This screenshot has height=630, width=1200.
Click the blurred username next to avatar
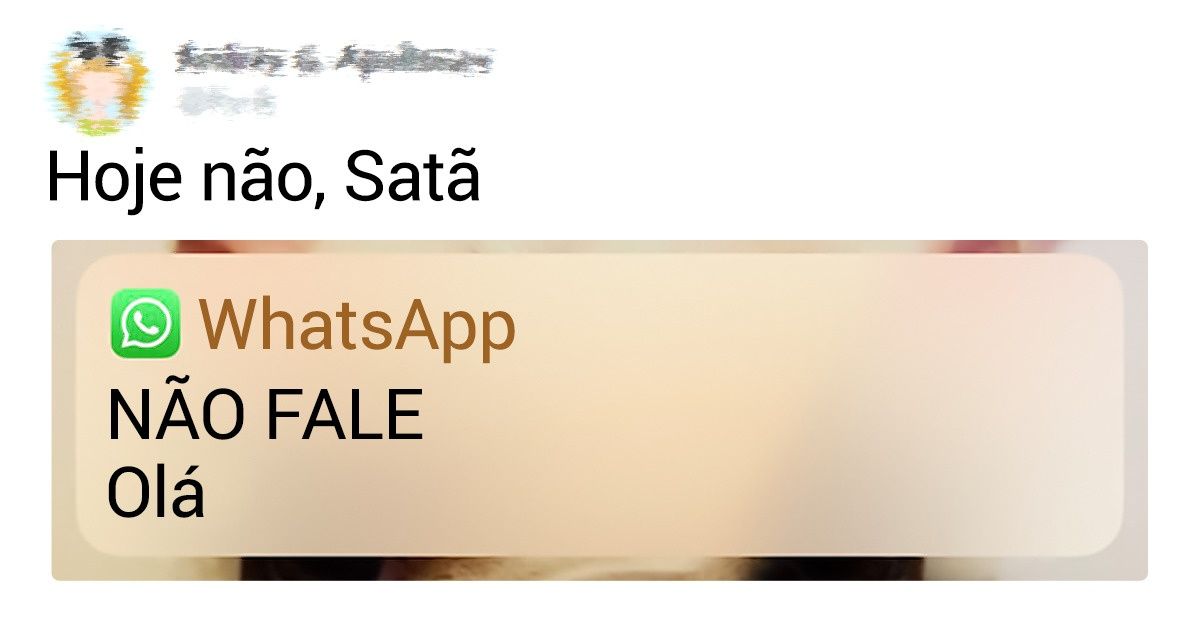(x=333, y=61)
